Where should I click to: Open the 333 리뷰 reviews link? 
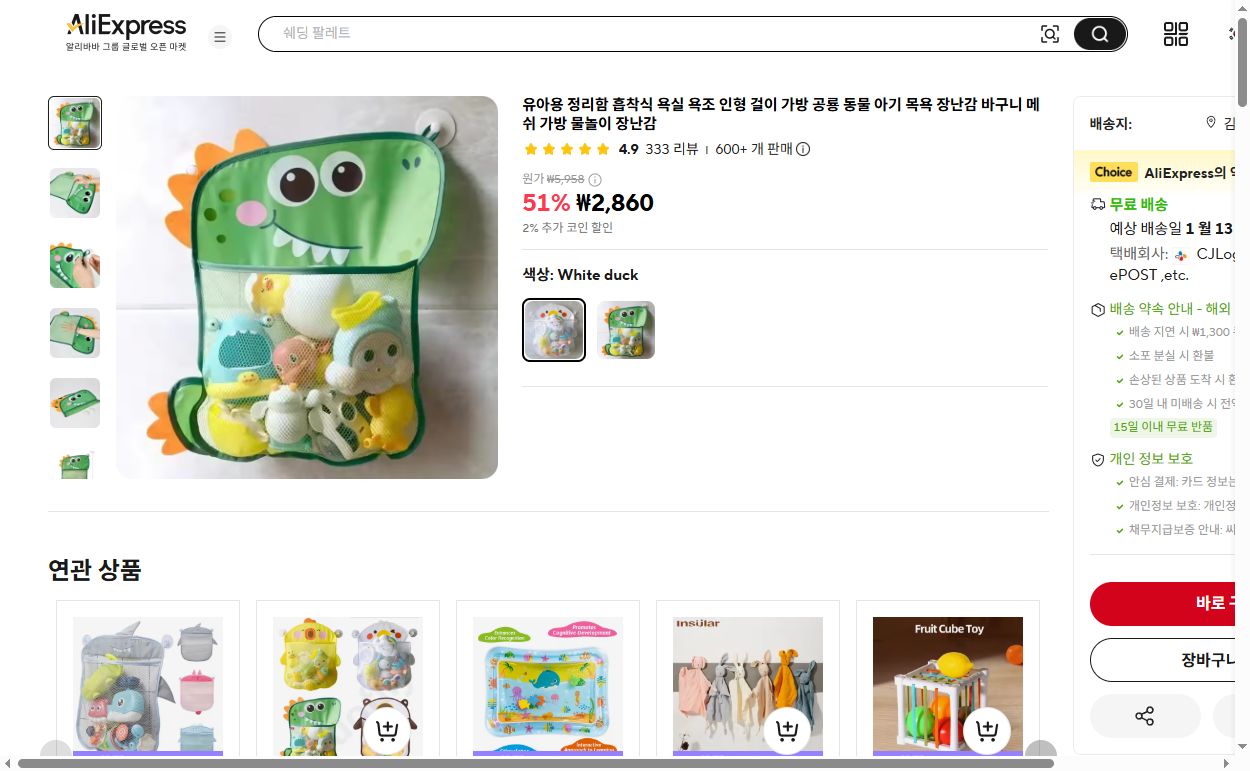click(x=674, y=149)
